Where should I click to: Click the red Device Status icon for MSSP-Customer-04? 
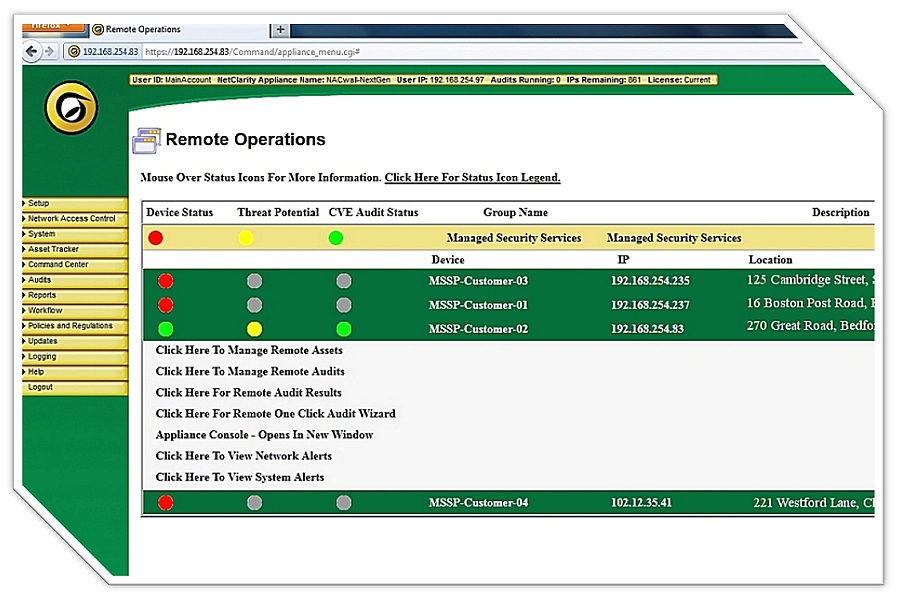166,503
